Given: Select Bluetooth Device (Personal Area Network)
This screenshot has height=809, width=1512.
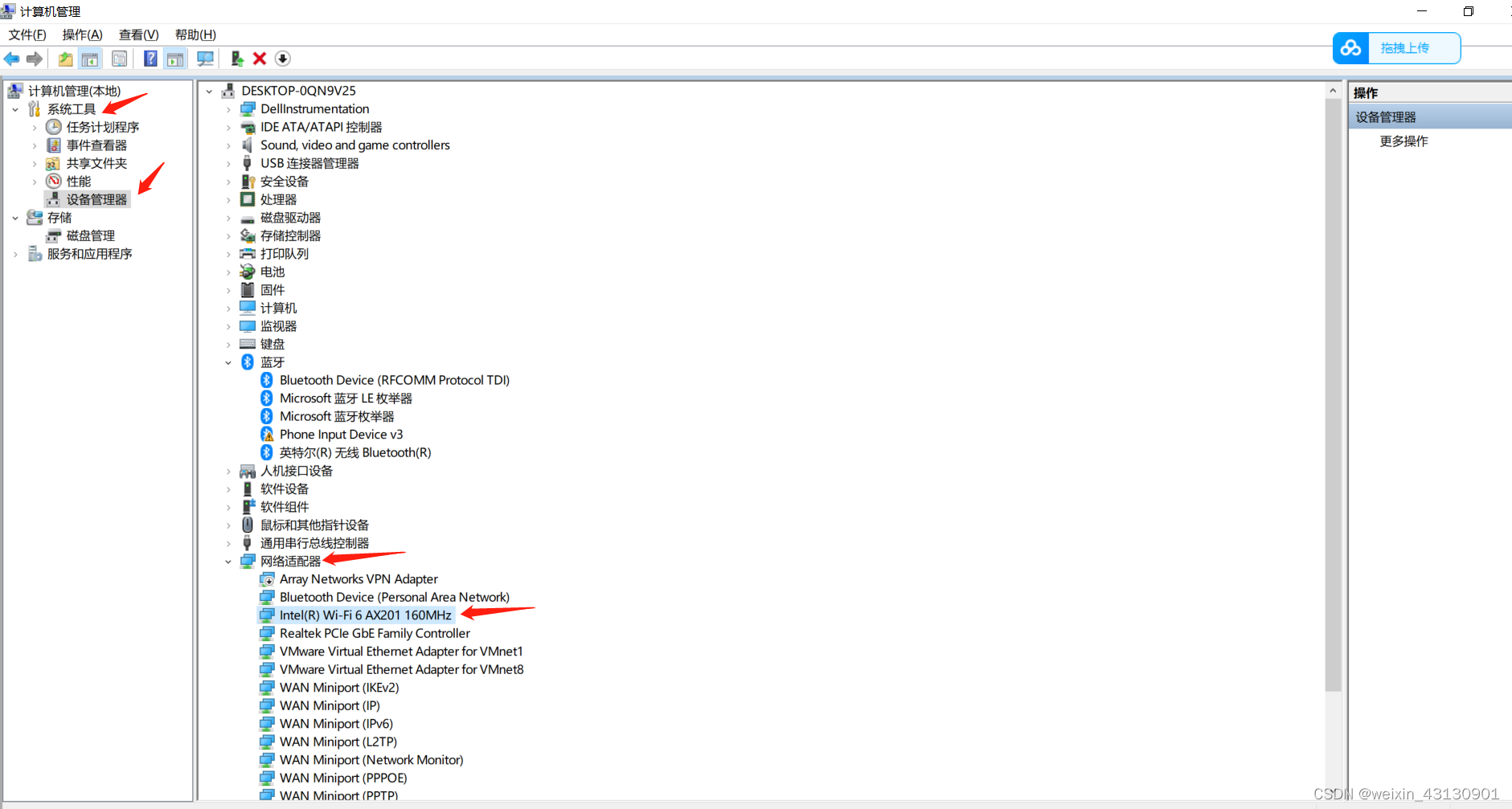Looking at the screenshot, I should (x=395, y=597).
